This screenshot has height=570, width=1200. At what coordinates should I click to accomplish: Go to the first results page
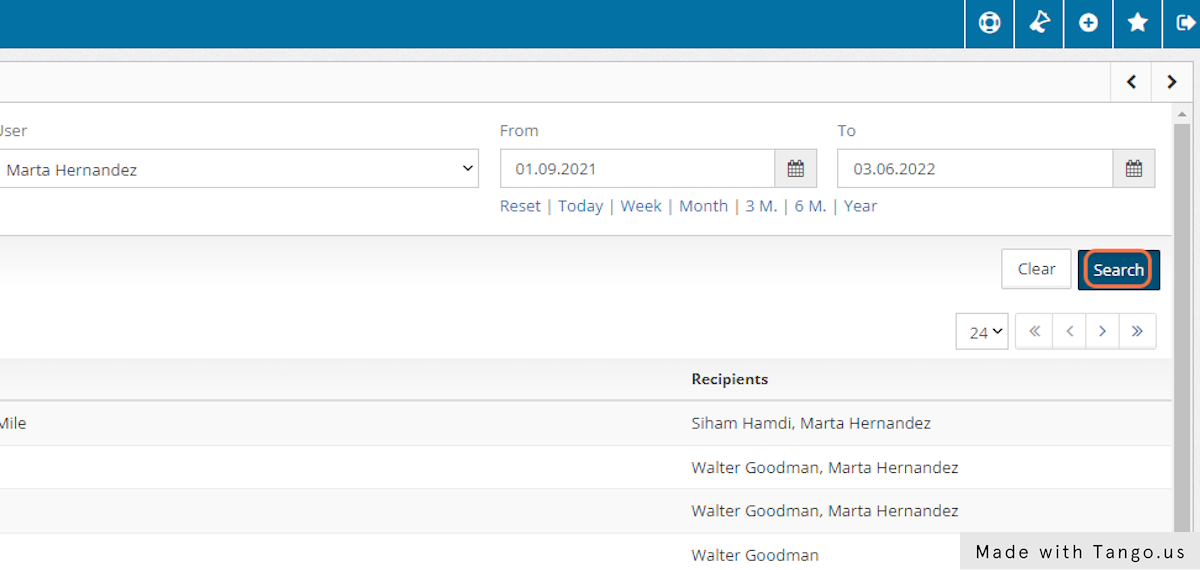1034,331
